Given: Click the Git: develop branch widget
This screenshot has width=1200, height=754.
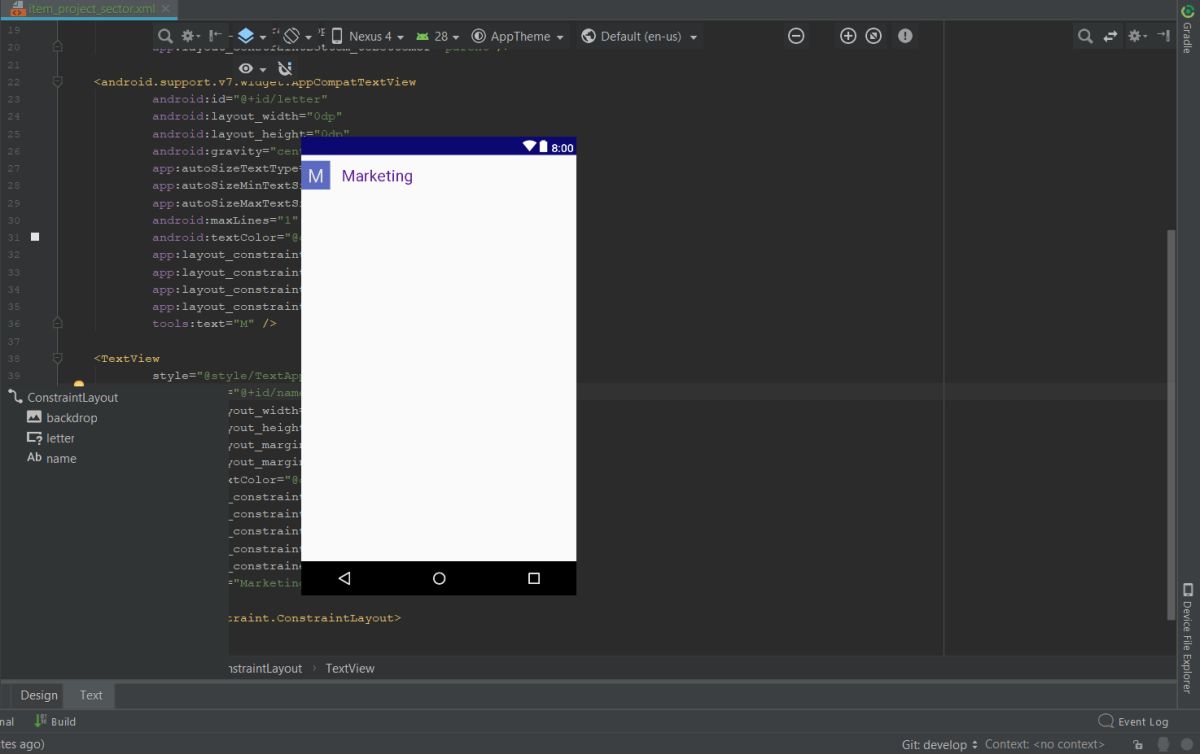Looking at the screenshot, I should click(940, 744).
